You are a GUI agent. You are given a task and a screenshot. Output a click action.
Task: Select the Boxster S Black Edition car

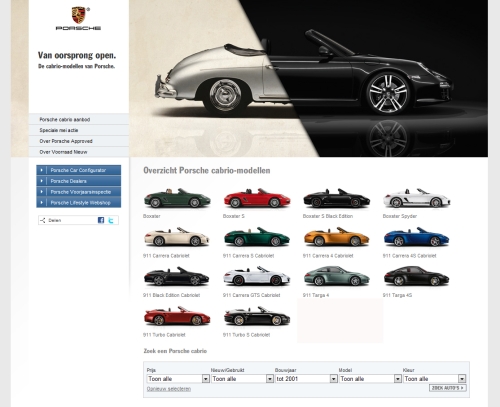pyautogui.click(x=336, y=198)
